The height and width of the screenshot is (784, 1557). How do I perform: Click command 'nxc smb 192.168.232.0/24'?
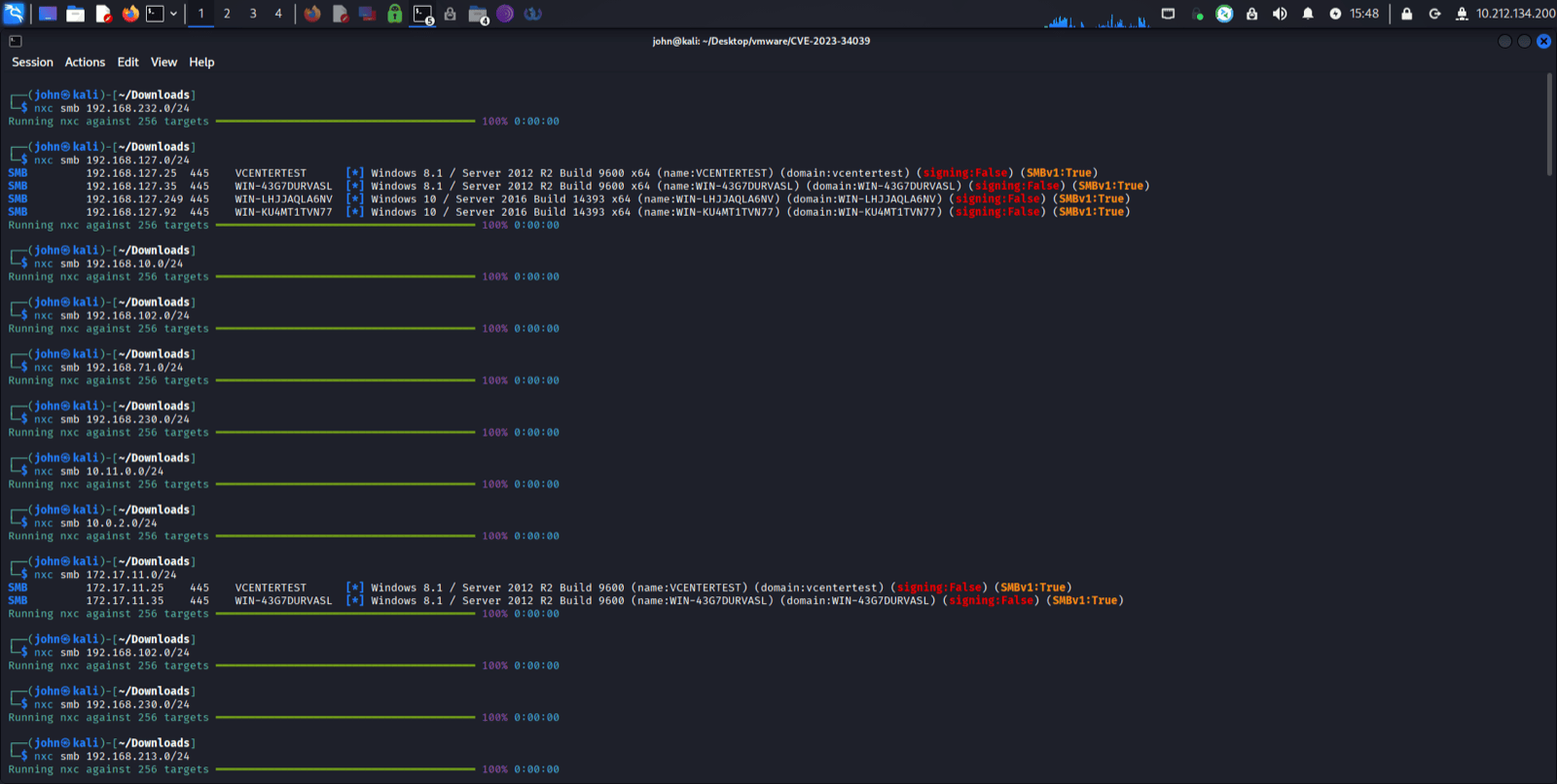(112, 109)
